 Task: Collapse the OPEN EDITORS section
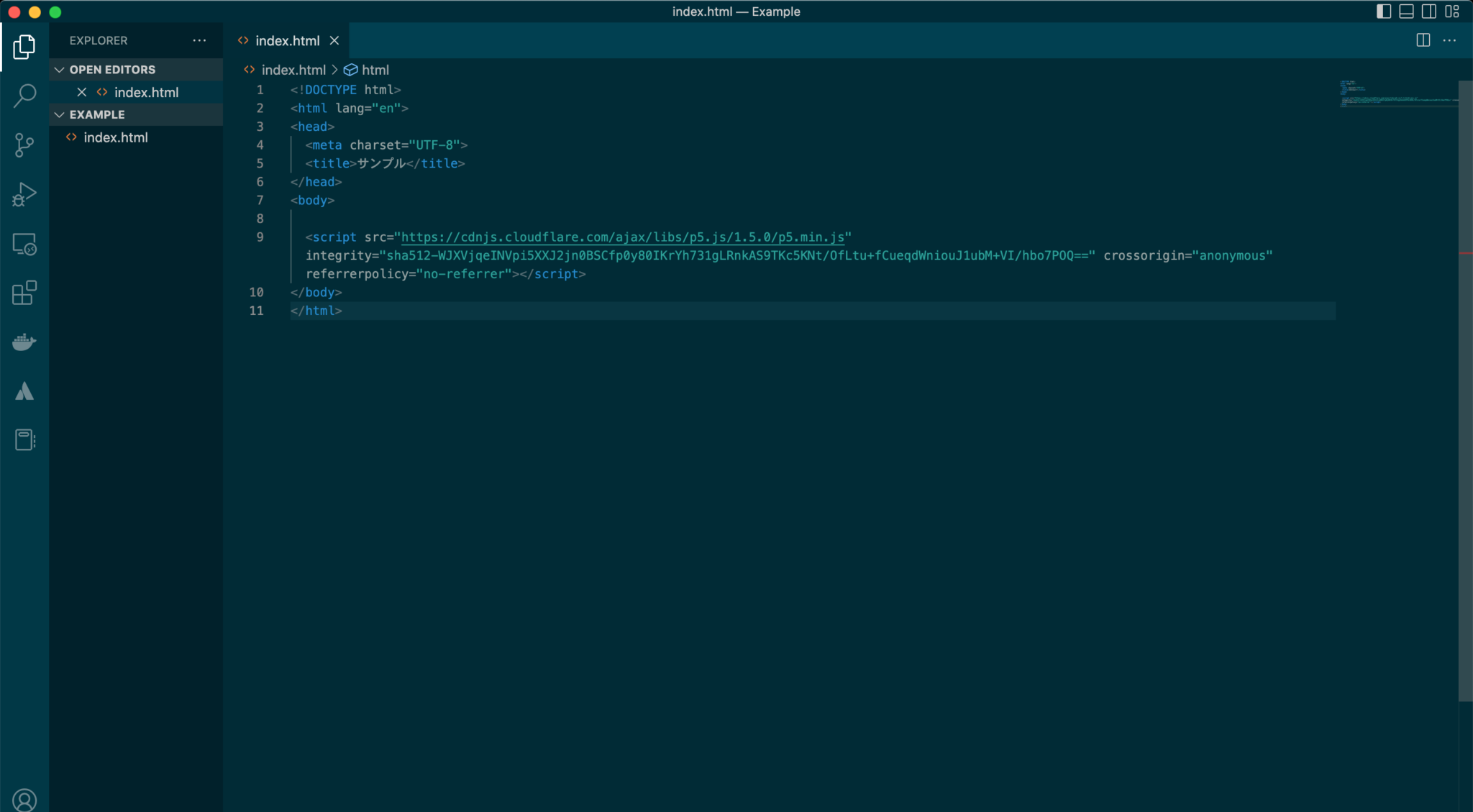point(60,69)
